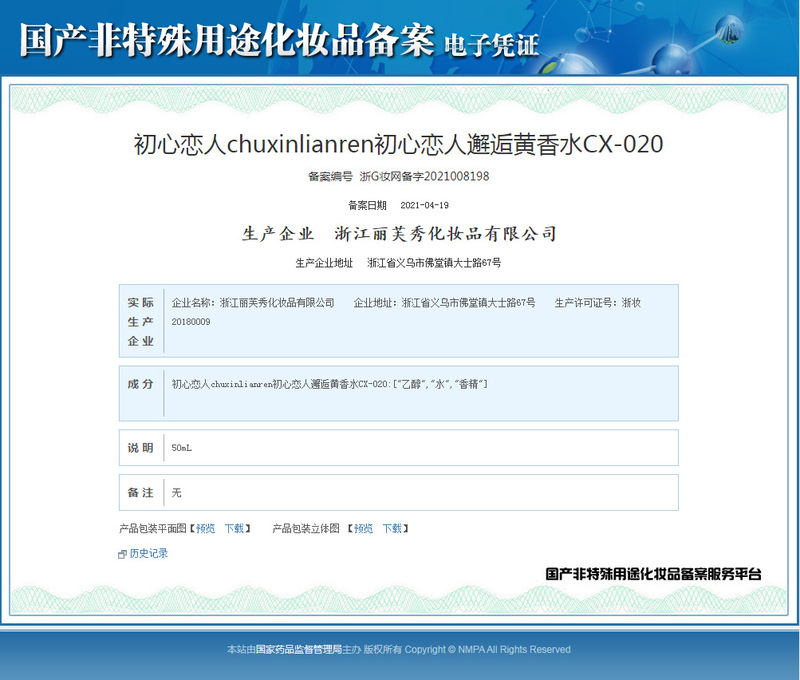Click the address 浙江省义乌市佛堂镇大士路67号 under 生产企业地址
This screenshot has height=680, width=800.
[434, 263]
